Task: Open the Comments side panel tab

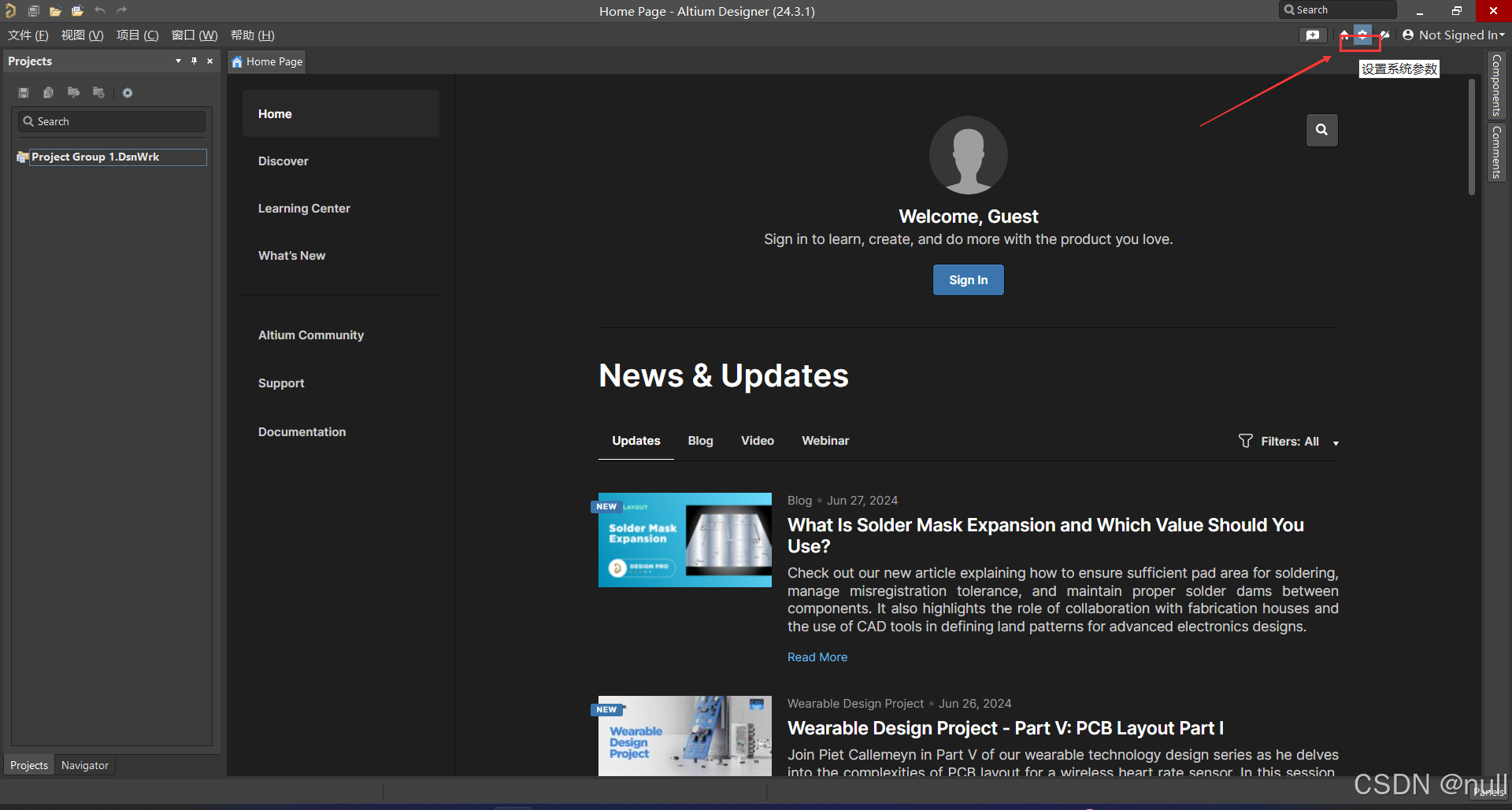Action: click(x=1496, y=152)
